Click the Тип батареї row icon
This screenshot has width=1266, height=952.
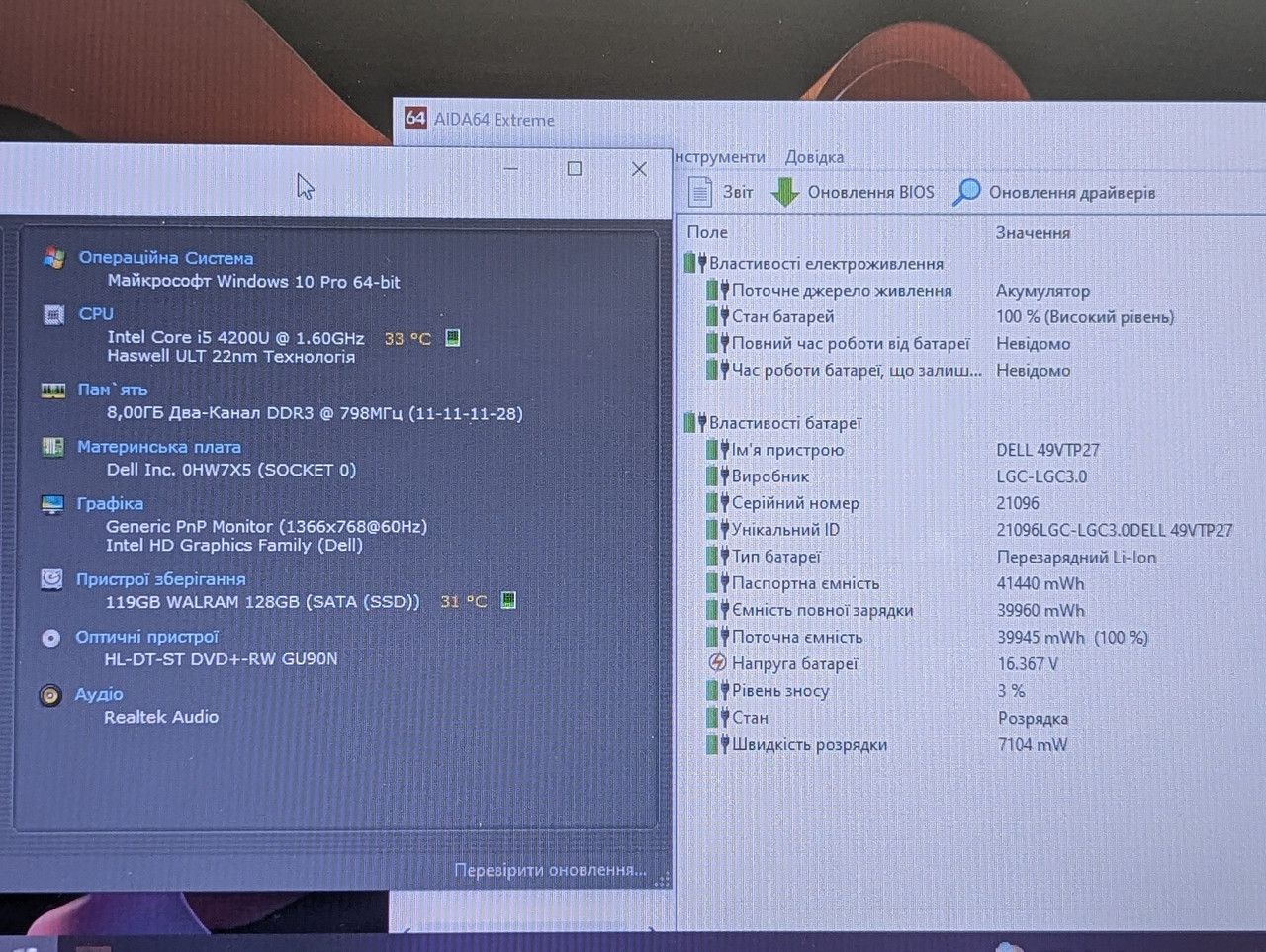tap(718, 557)
